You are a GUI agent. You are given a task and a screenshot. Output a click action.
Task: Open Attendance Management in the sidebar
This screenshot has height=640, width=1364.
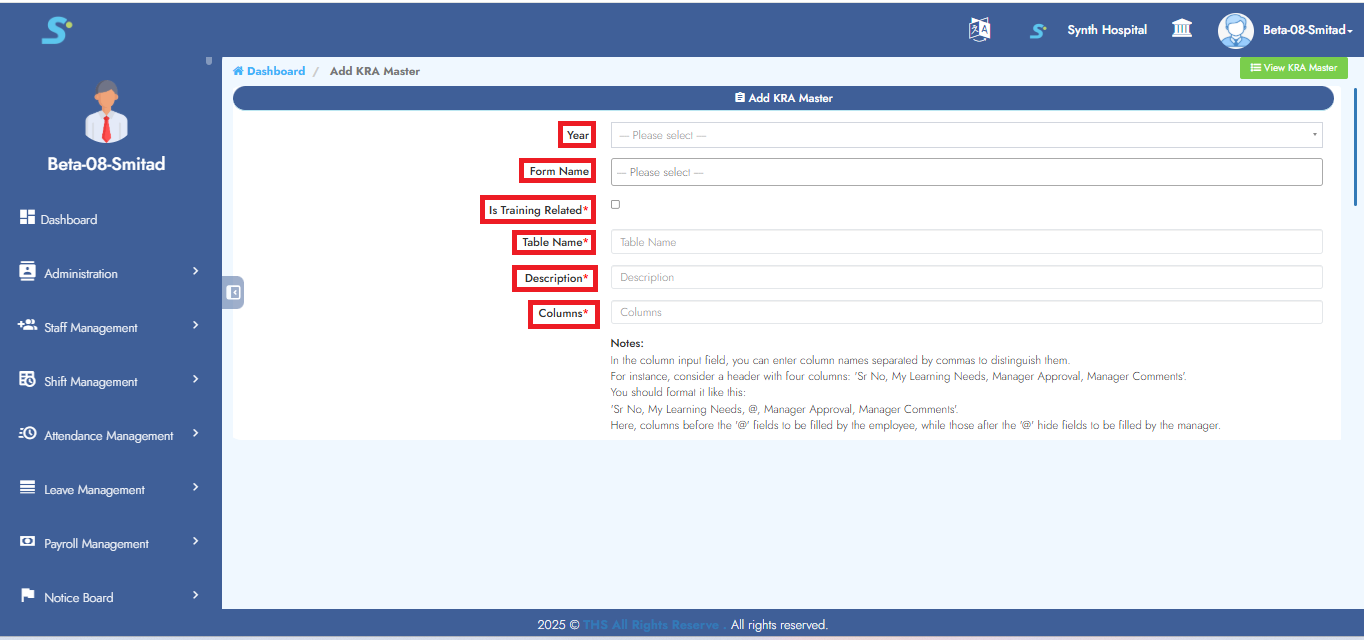tap(108, 436)
